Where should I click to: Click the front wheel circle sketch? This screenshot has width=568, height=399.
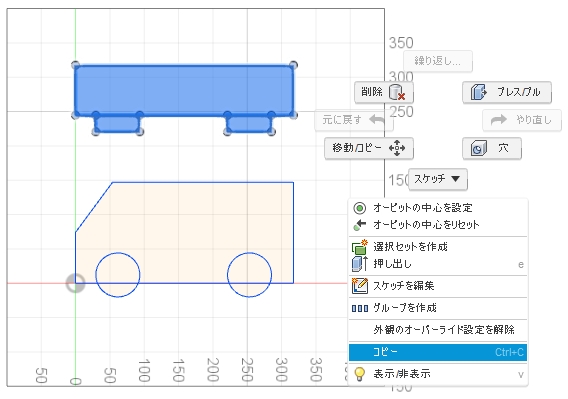point(118,275)
